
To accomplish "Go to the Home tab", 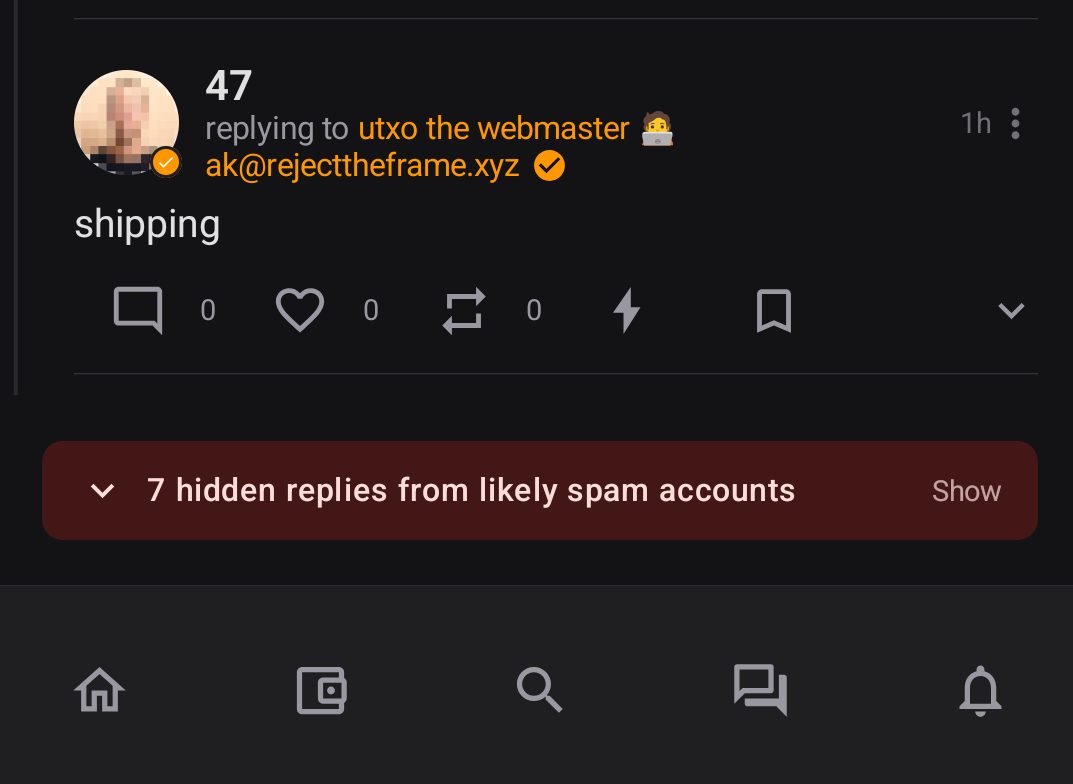I will (x=99, y=690).
